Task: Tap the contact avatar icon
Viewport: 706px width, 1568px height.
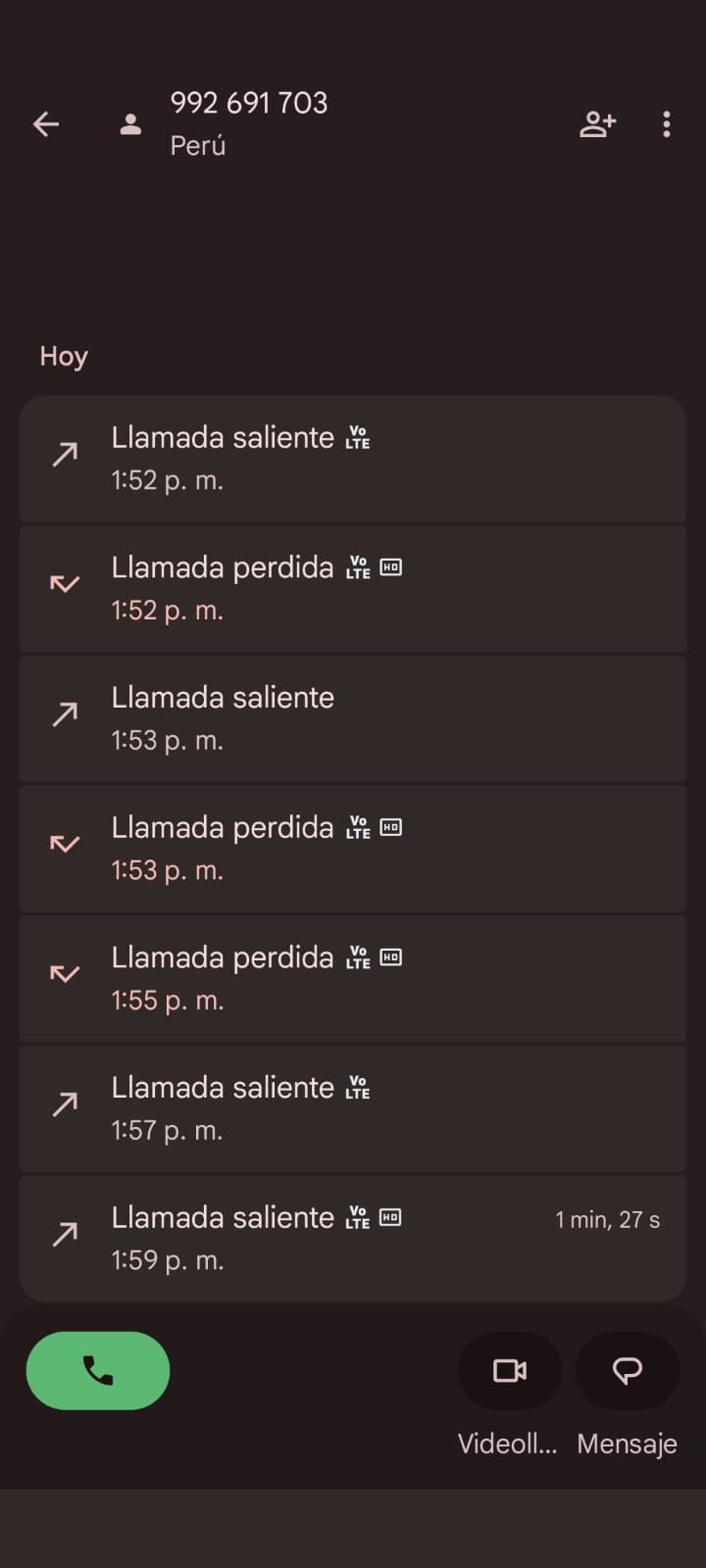Action: [x=130, y=124]
